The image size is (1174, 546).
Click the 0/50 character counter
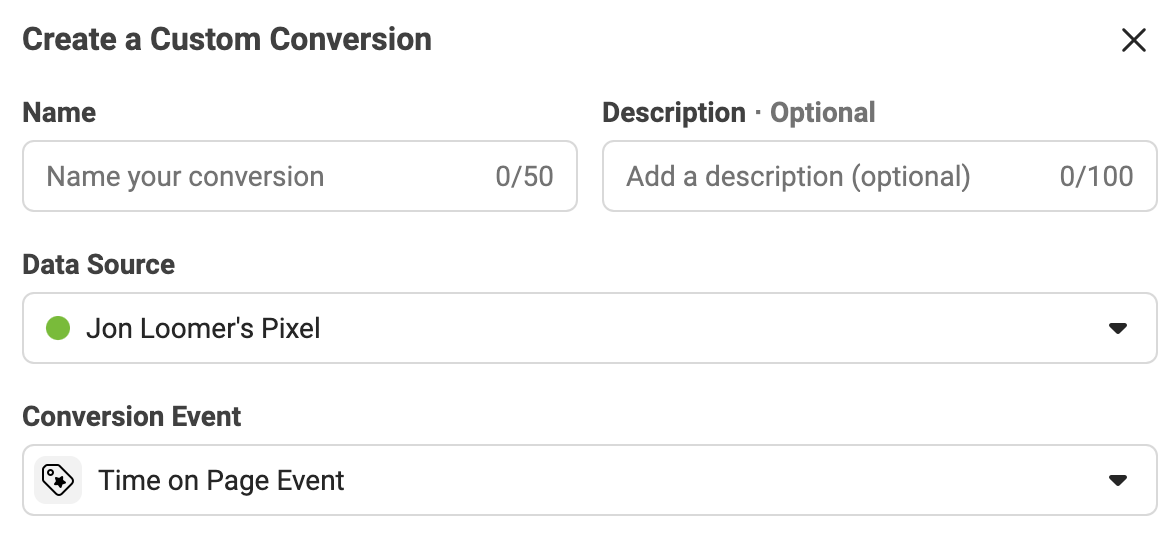click(524, 177)
